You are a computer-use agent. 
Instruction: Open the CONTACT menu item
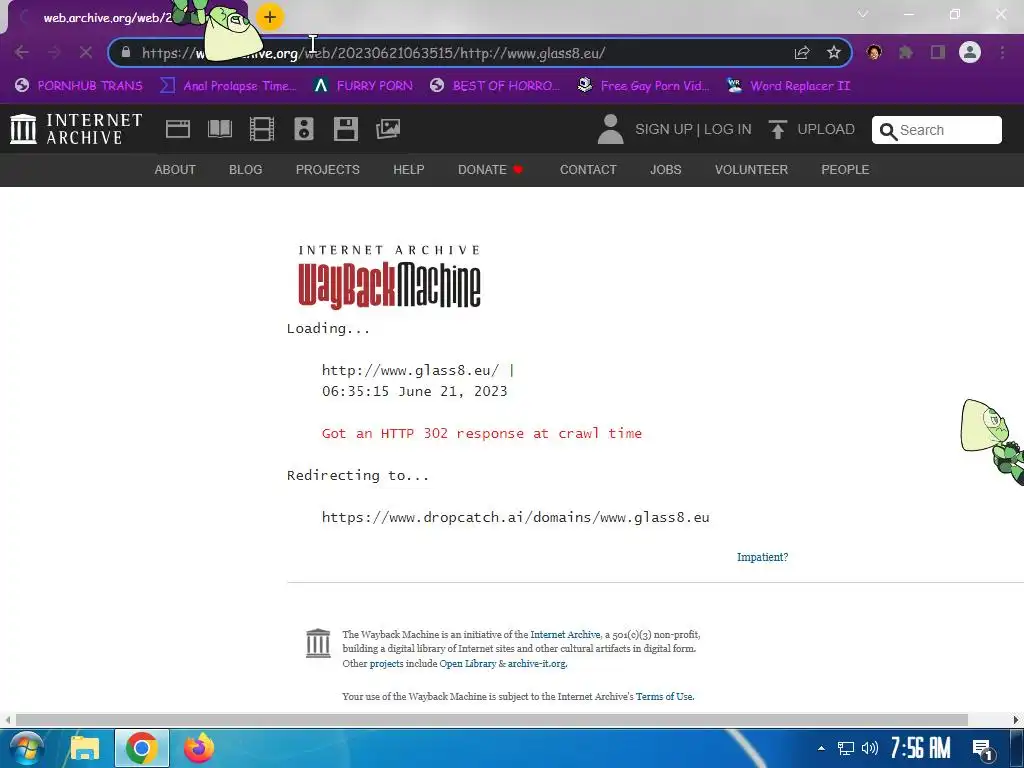click(588, 170)
